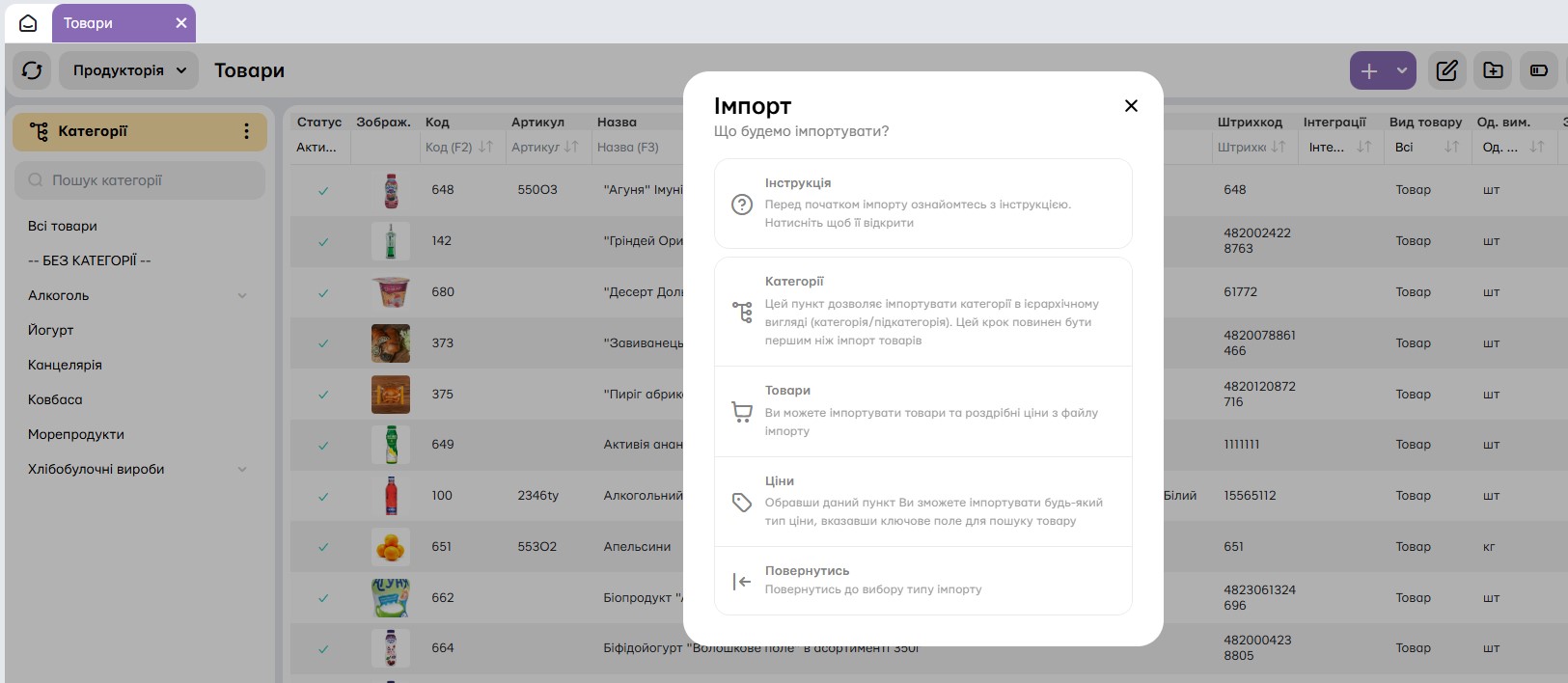Click the purple plus add button
The height and width of the screenshot is (683, 1568).
pyautogui.click(x=1369, y=70)
